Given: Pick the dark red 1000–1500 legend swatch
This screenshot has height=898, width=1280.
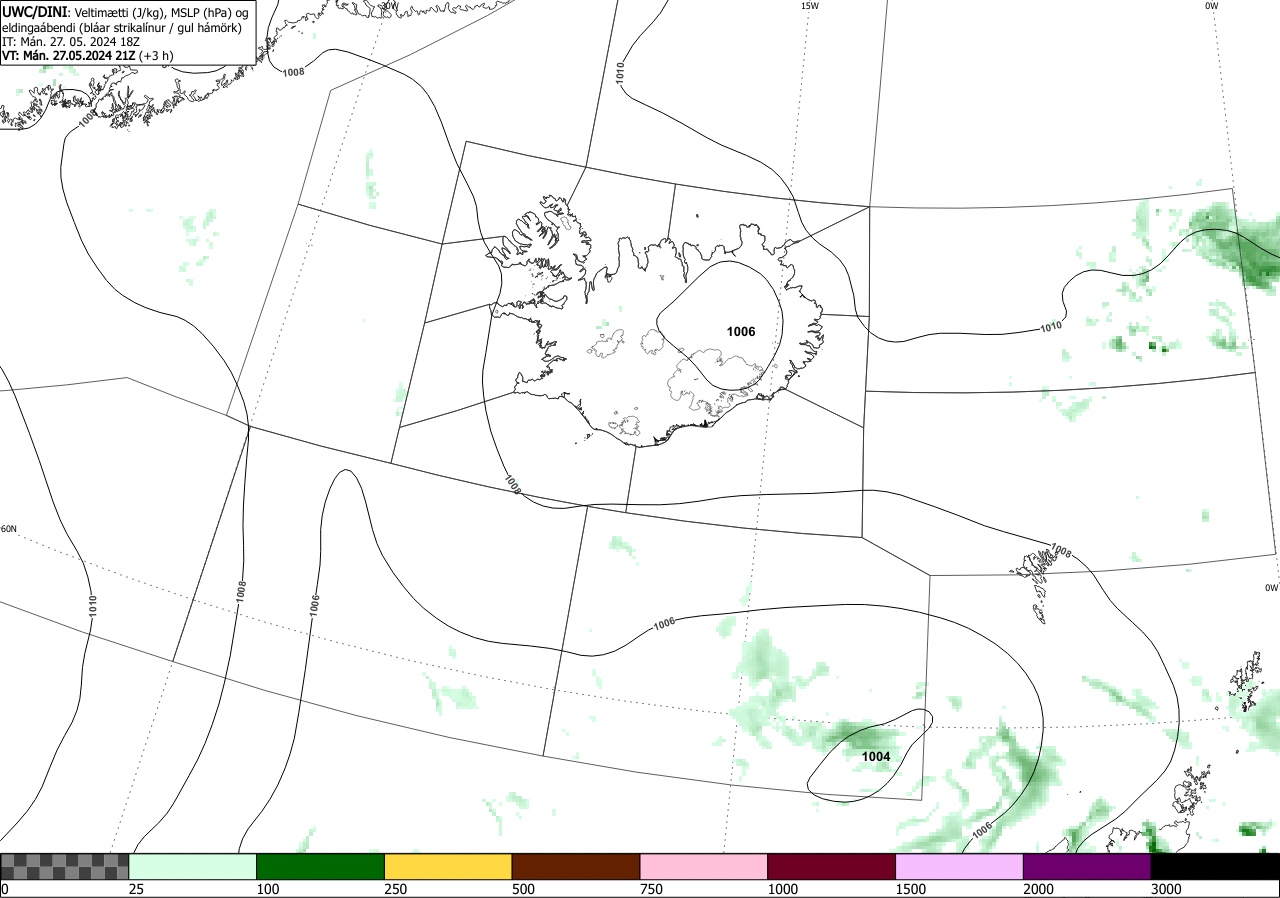Looking at the screenshot, I should point(832,866).
